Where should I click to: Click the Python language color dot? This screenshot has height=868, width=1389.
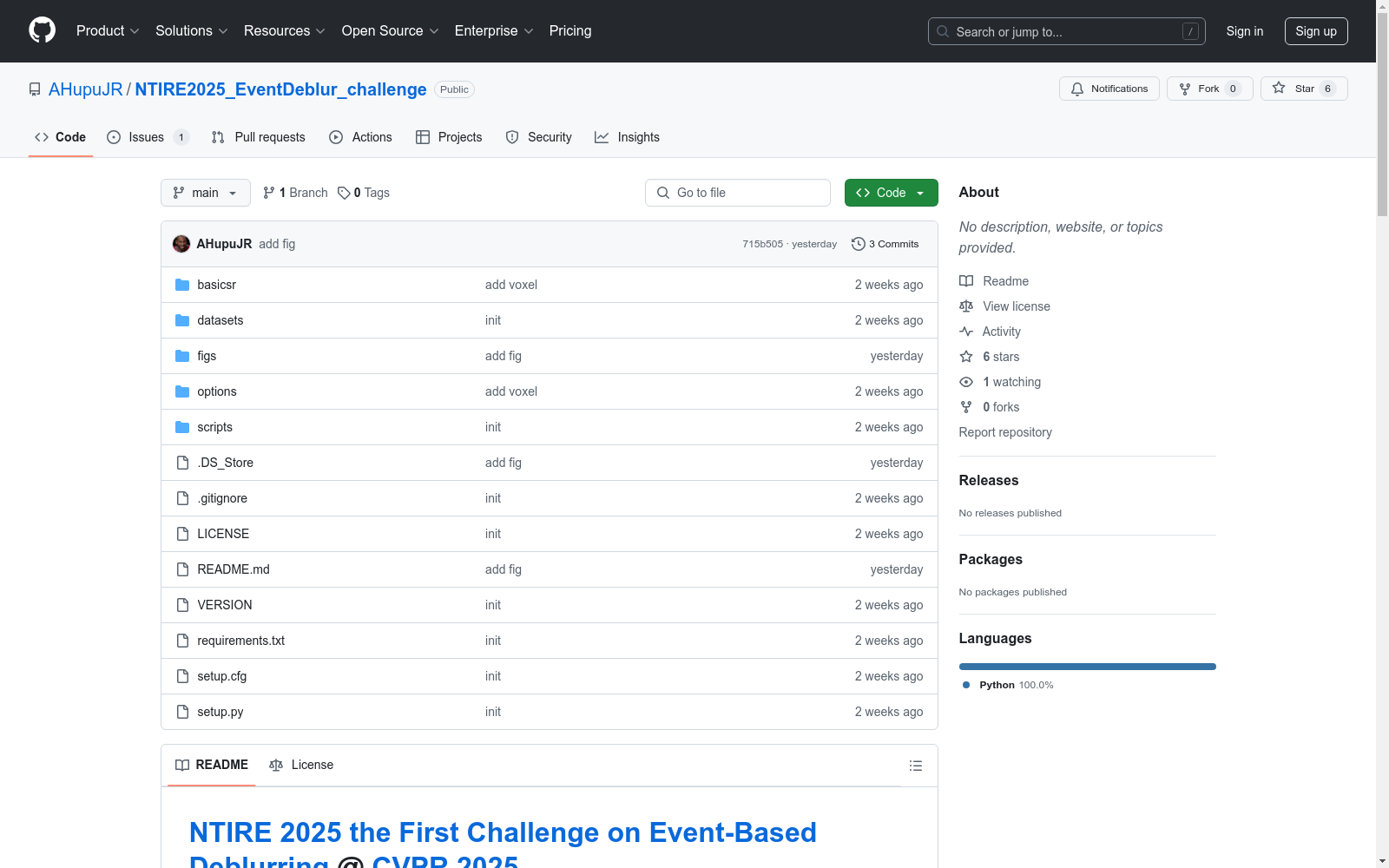pos(966,685)
